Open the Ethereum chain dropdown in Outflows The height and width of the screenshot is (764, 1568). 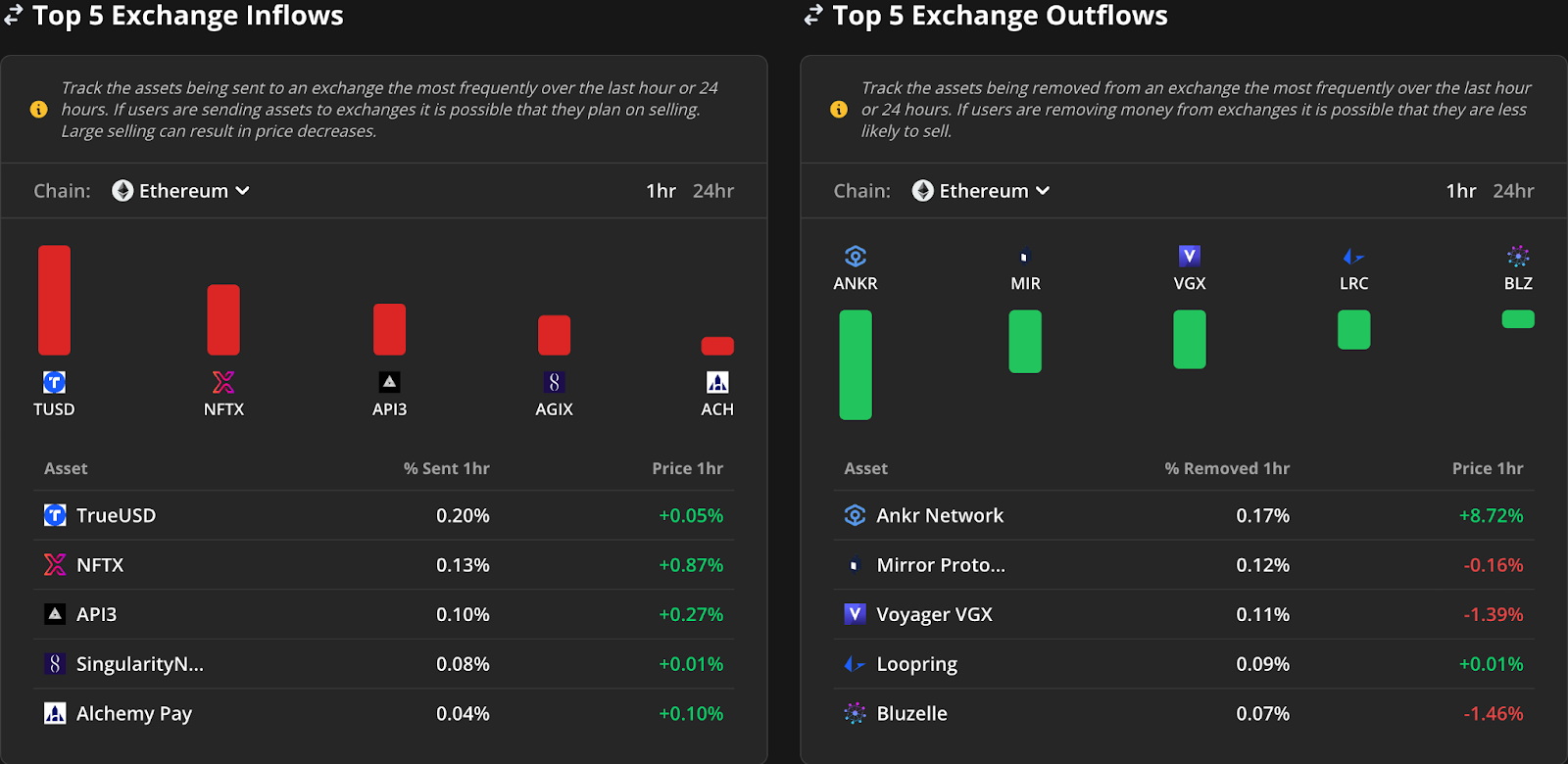click(981, 191)
